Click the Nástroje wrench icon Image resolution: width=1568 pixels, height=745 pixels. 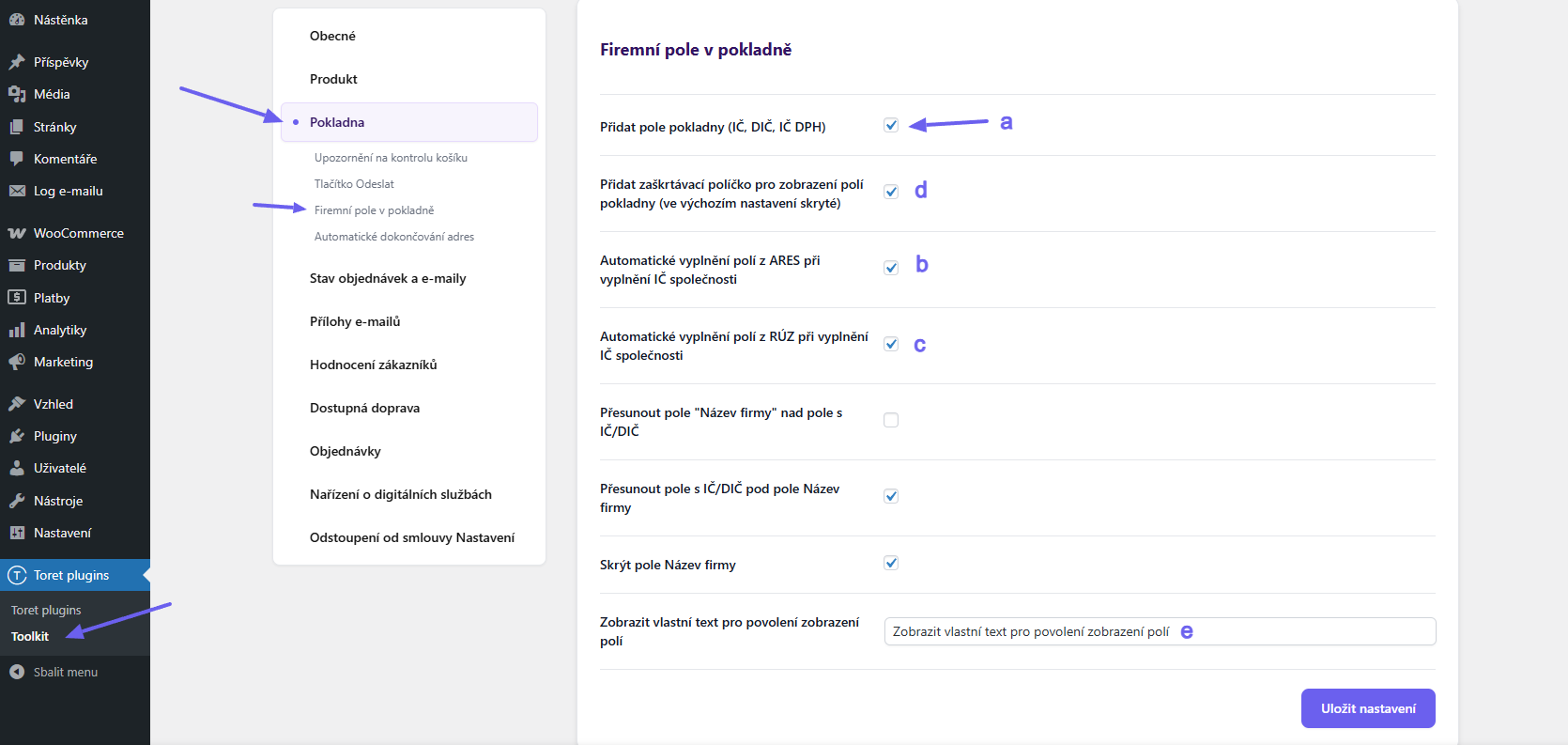point(17,501)
